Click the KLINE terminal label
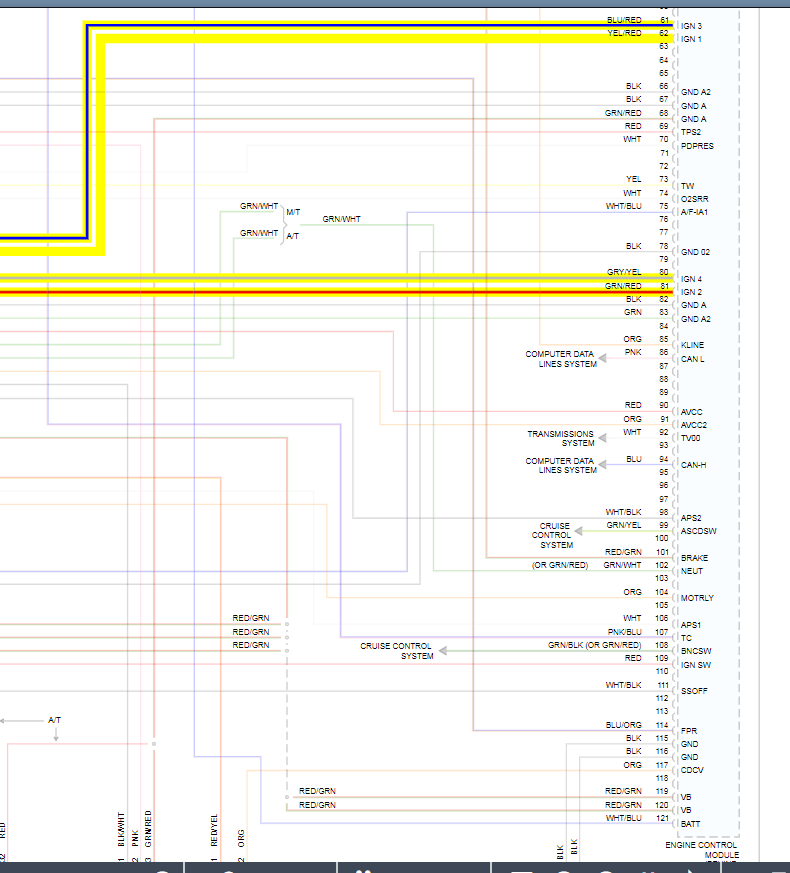This screenshot has height=873, width=790. [692, 345]
